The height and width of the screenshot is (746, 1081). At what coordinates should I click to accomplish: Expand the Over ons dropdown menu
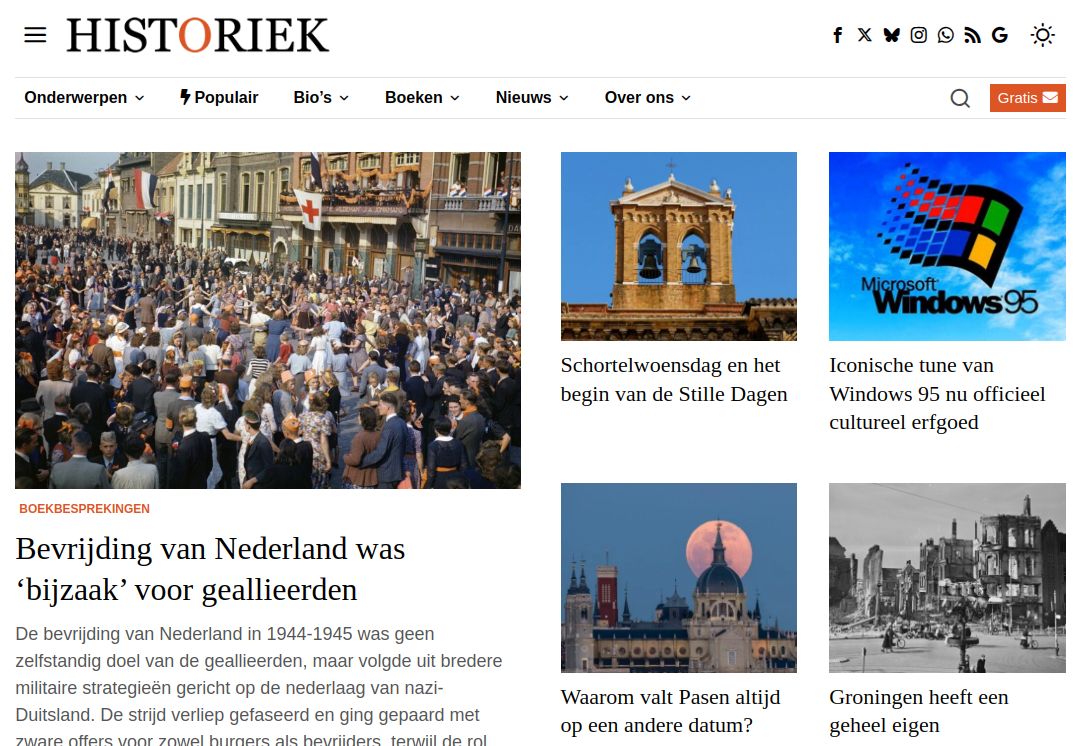point(647,98)
